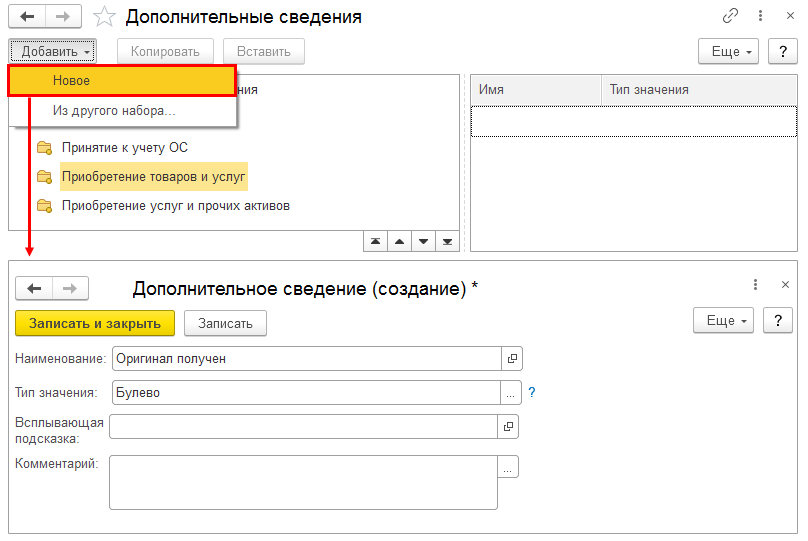Move item to bottom with arrow icon
Screen dimensions: 808x541
coord(447,241)
